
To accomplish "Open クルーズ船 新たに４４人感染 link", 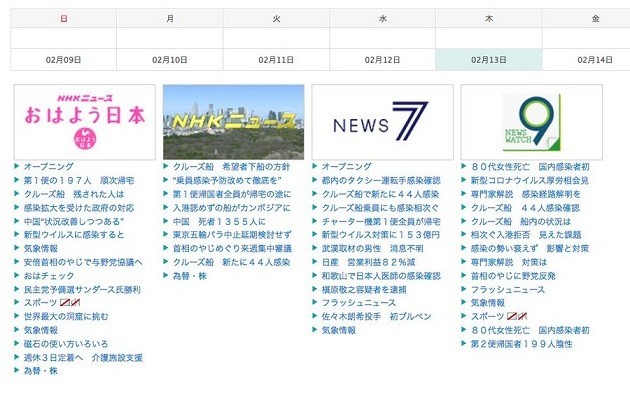I will click(231, 262).
